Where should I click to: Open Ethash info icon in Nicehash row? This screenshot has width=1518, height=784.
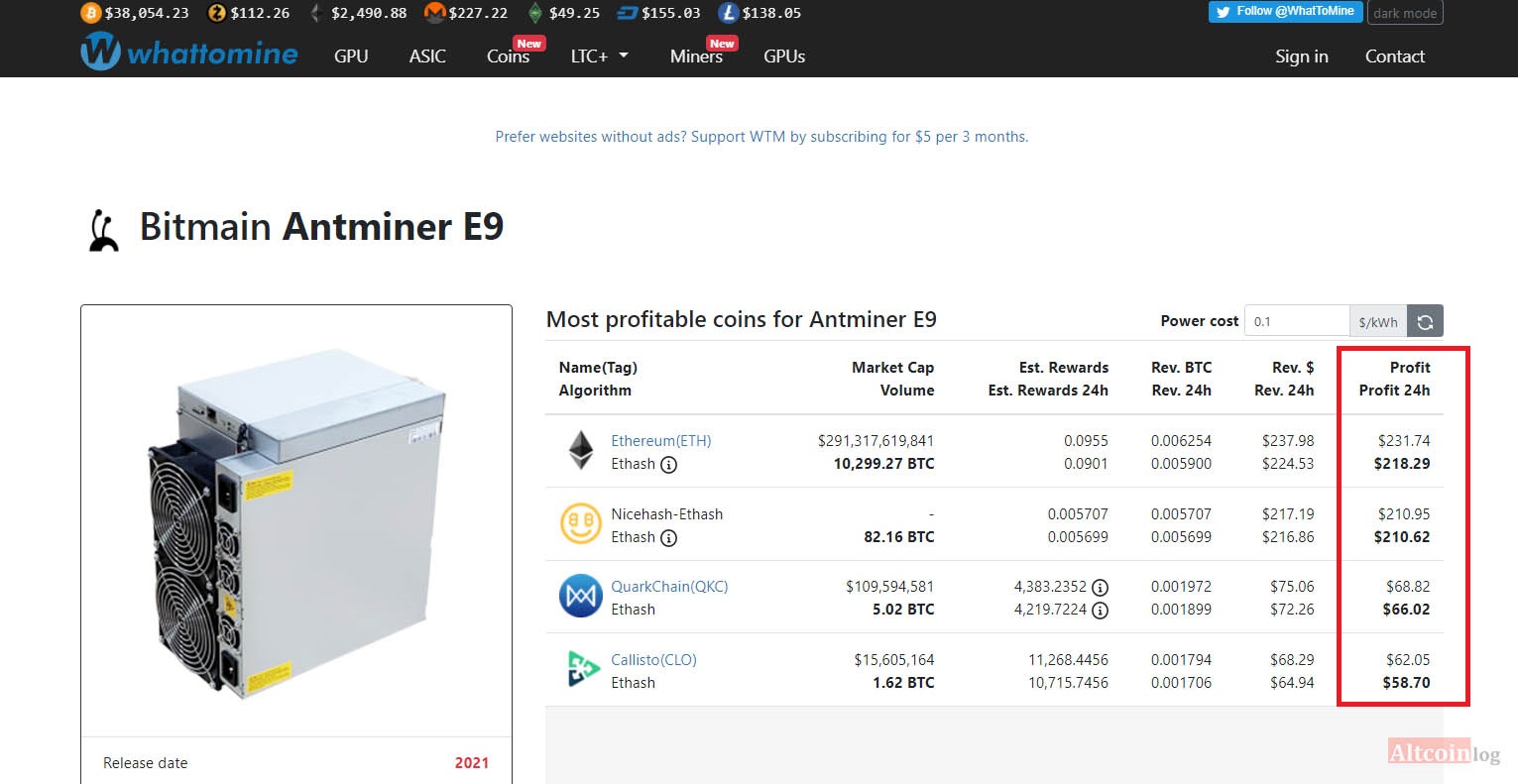click(669, 538)
